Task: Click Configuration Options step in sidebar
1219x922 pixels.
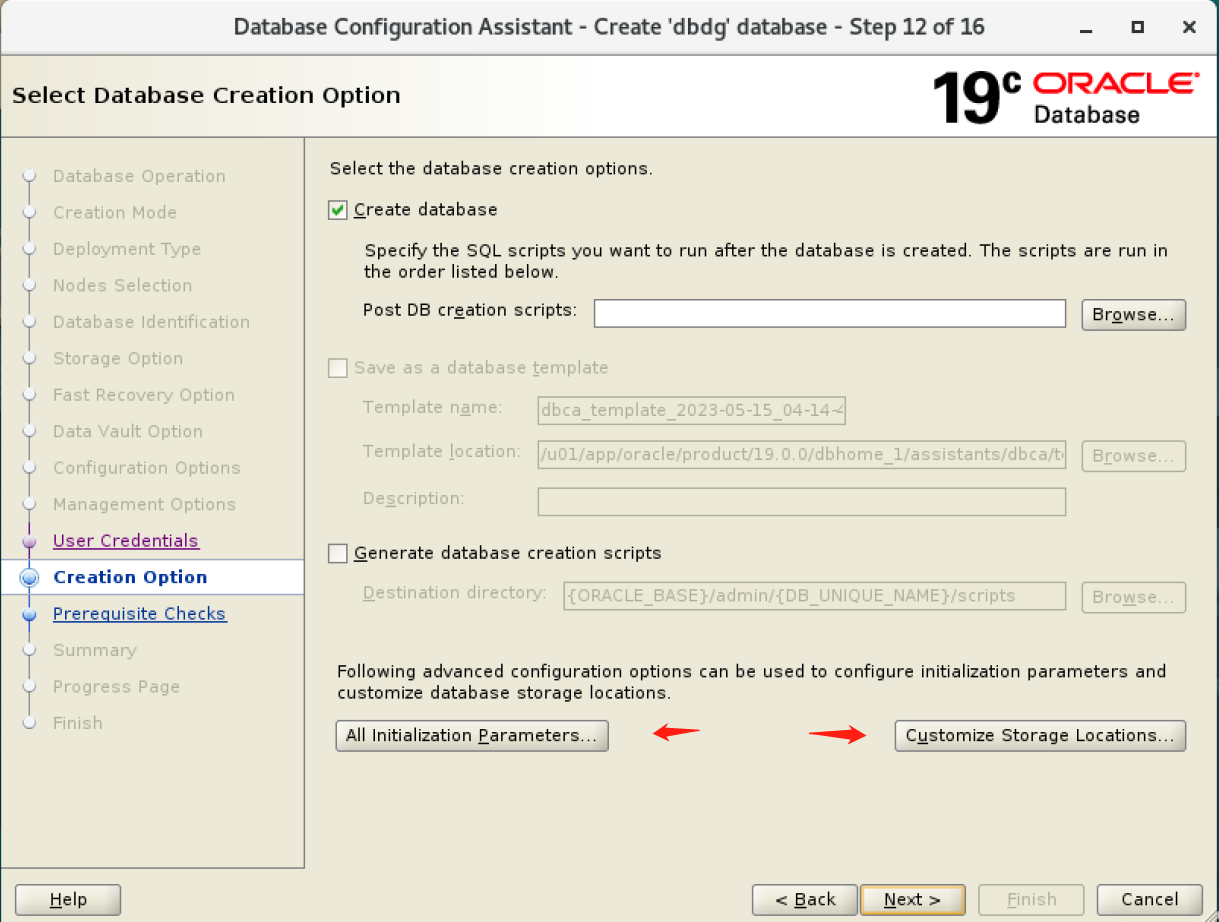Action: click(x=147, y=468)
